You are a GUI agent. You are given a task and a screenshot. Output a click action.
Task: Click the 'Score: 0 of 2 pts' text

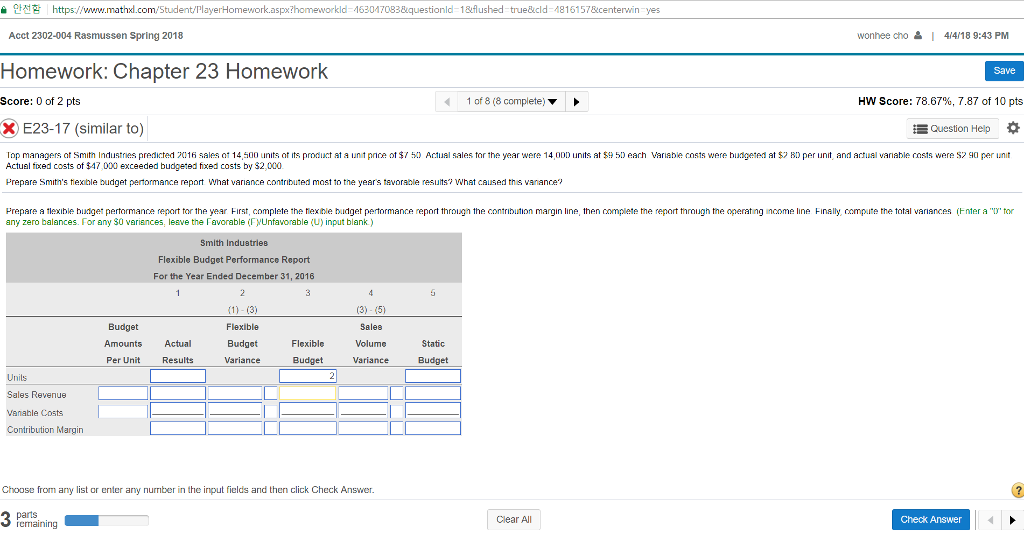pos(40,101)
